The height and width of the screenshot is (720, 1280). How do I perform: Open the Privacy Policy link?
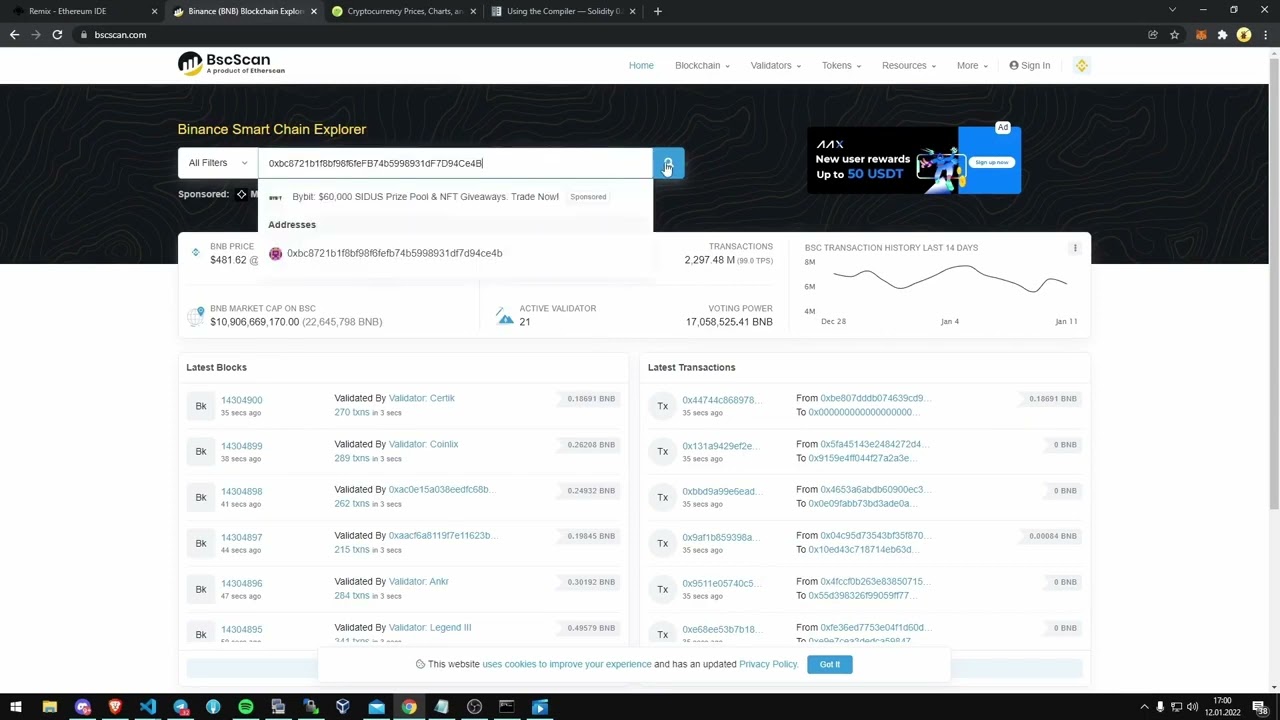click(x=768, y=665)
